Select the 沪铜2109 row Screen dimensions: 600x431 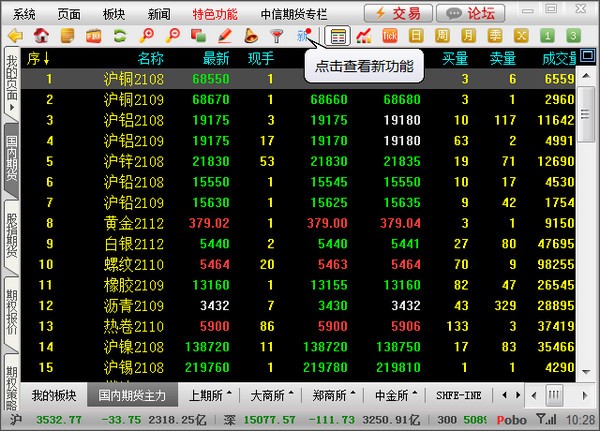coord(298,100)
